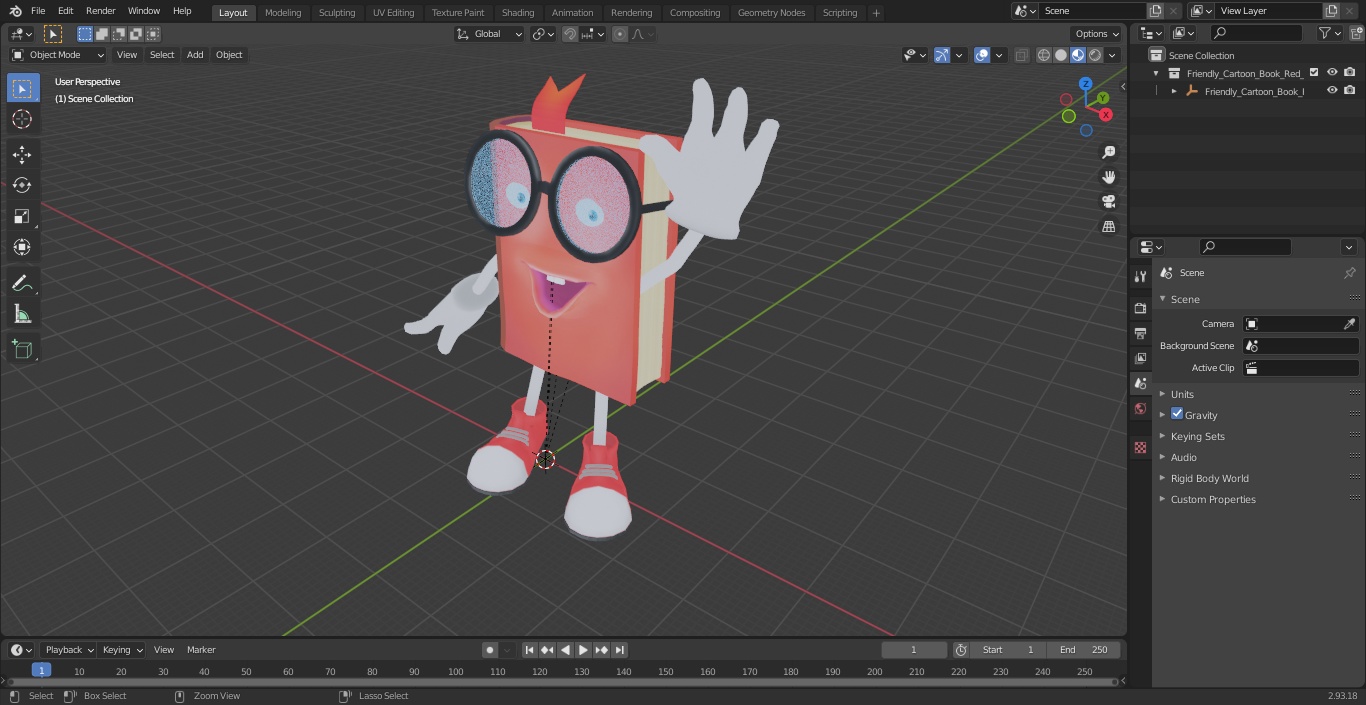Switch to UV Editing workspace tab
The image size is (1366, 705).
click(x=393, y=12)
